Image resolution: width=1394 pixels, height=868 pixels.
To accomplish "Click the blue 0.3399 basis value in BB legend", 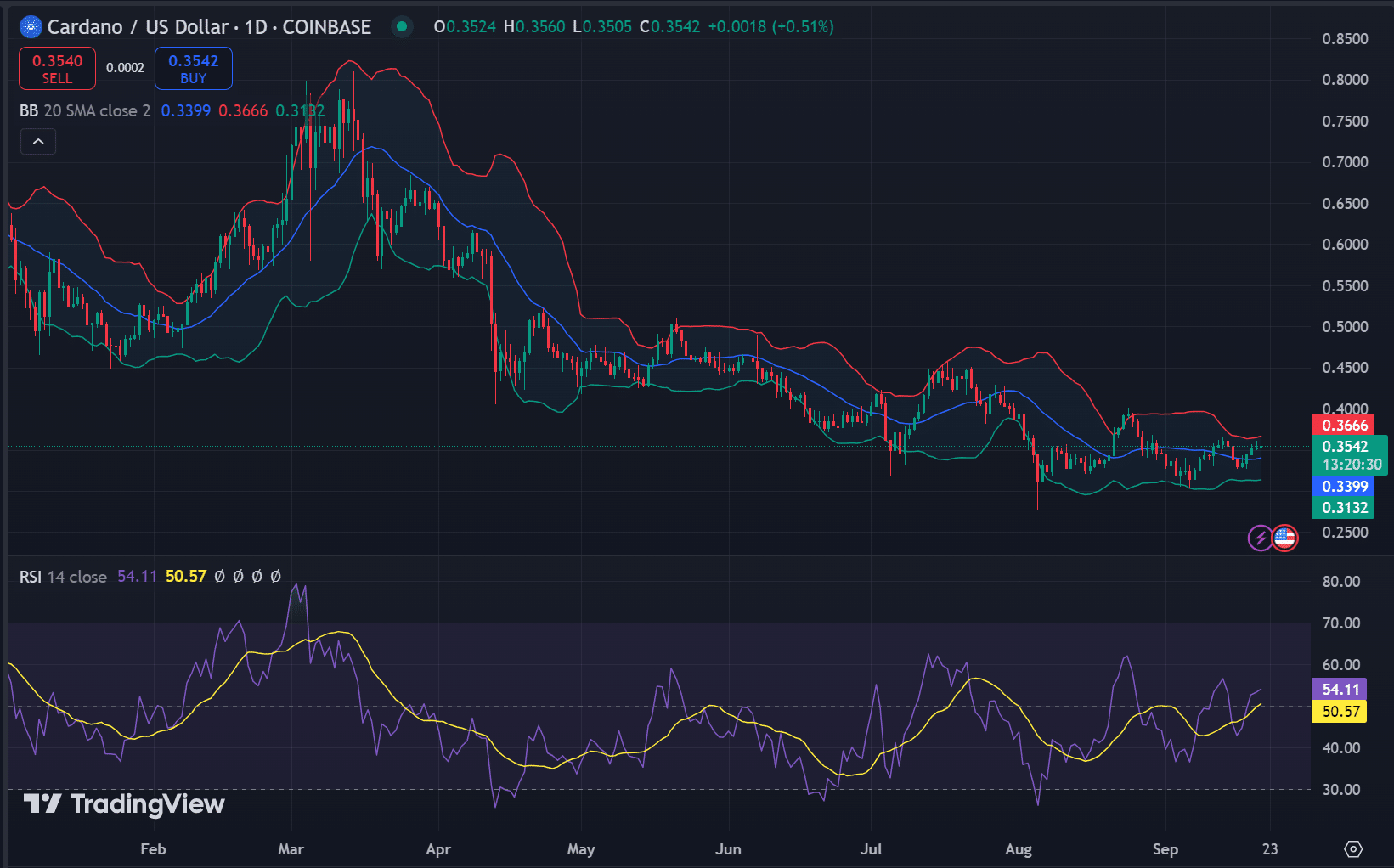I will (184, 110).
